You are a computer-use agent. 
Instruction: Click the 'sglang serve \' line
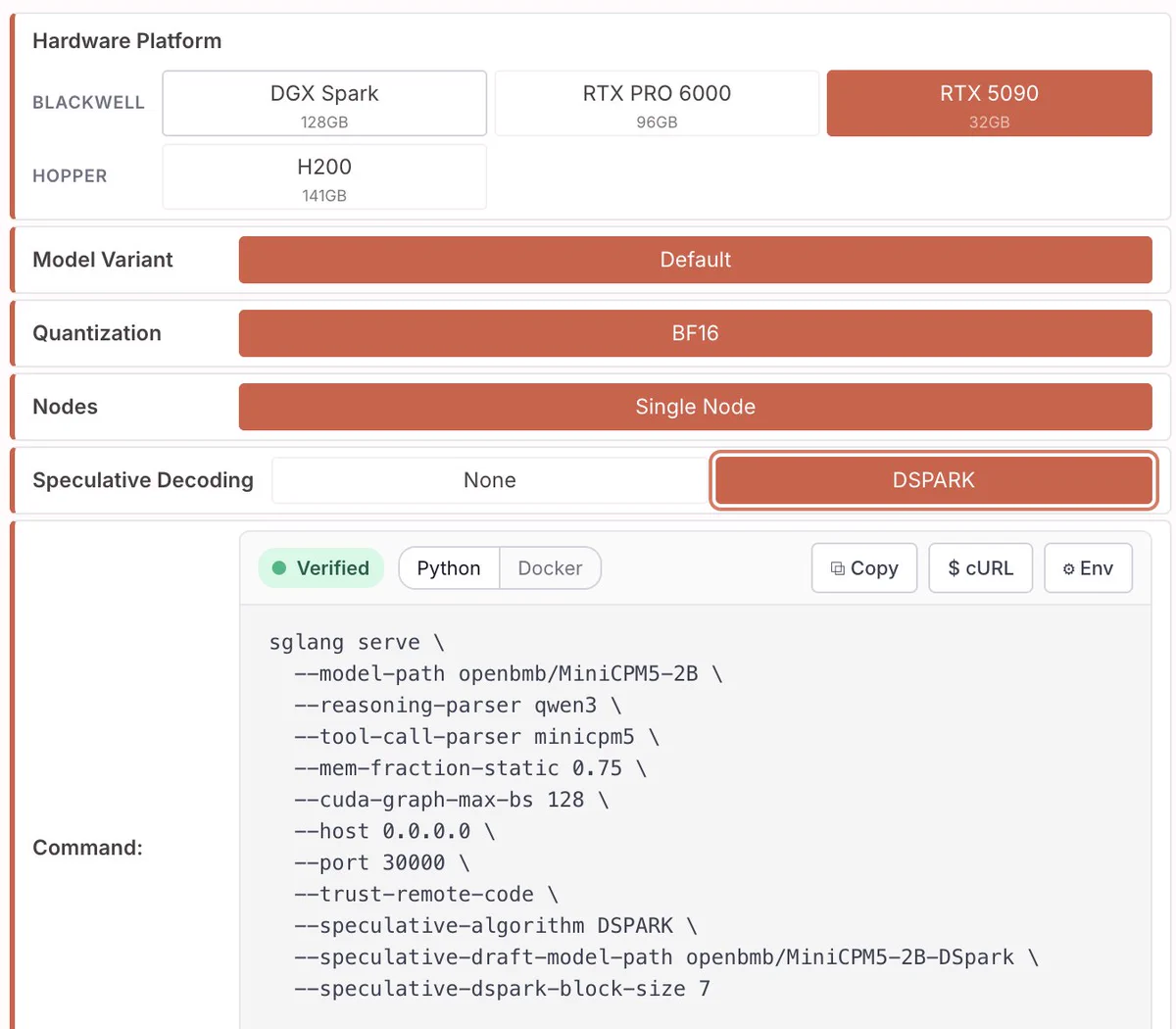tap(357, 643)
